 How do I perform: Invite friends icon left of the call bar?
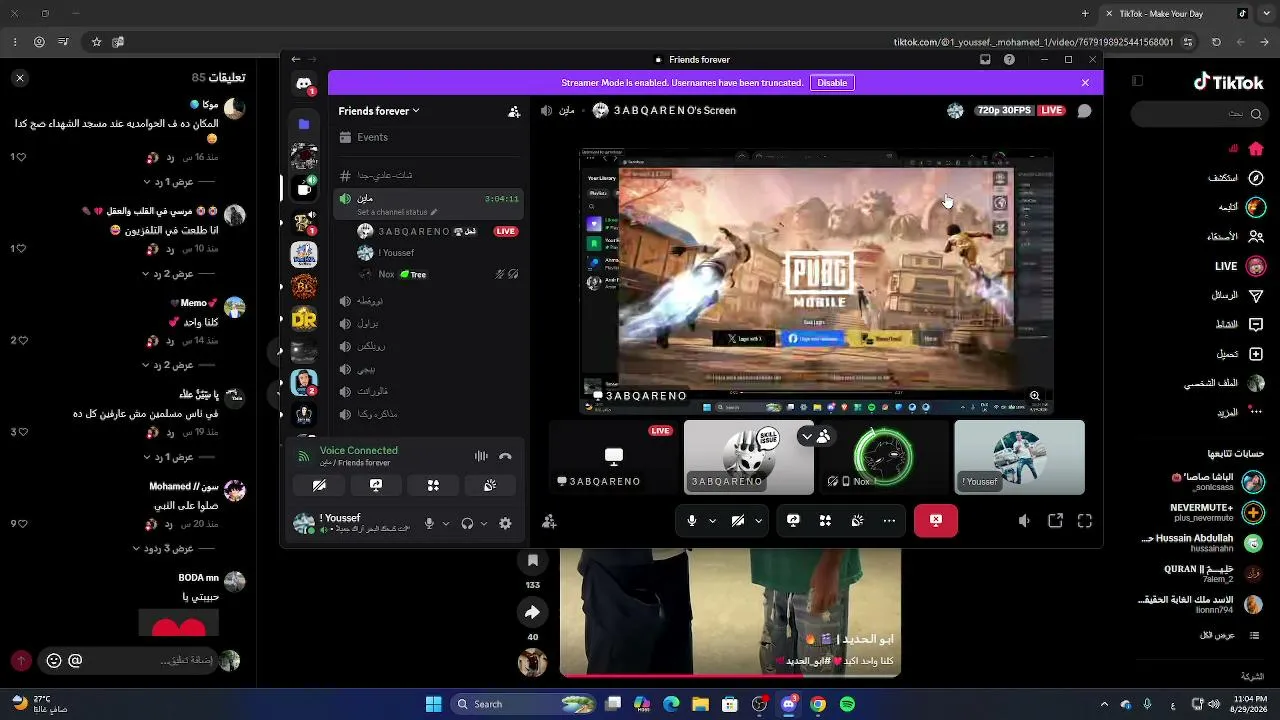(549, 521)
